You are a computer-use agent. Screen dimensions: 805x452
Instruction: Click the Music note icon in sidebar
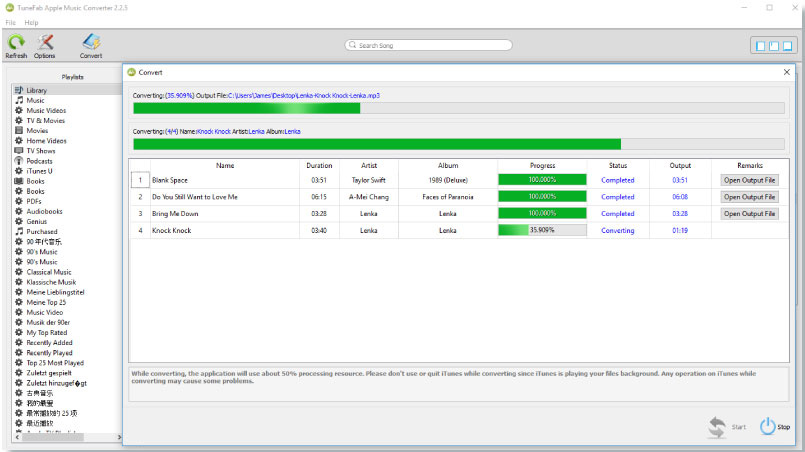(x=19, y=100)
